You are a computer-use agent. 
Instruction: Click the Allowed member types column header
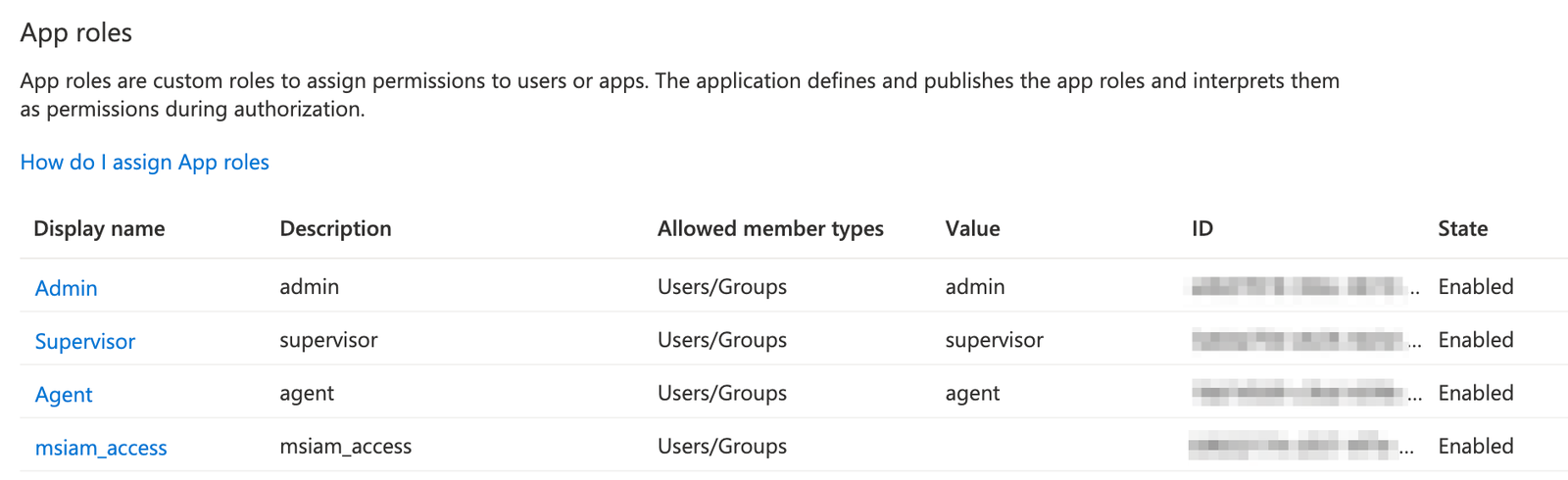[x=770, y=229]
